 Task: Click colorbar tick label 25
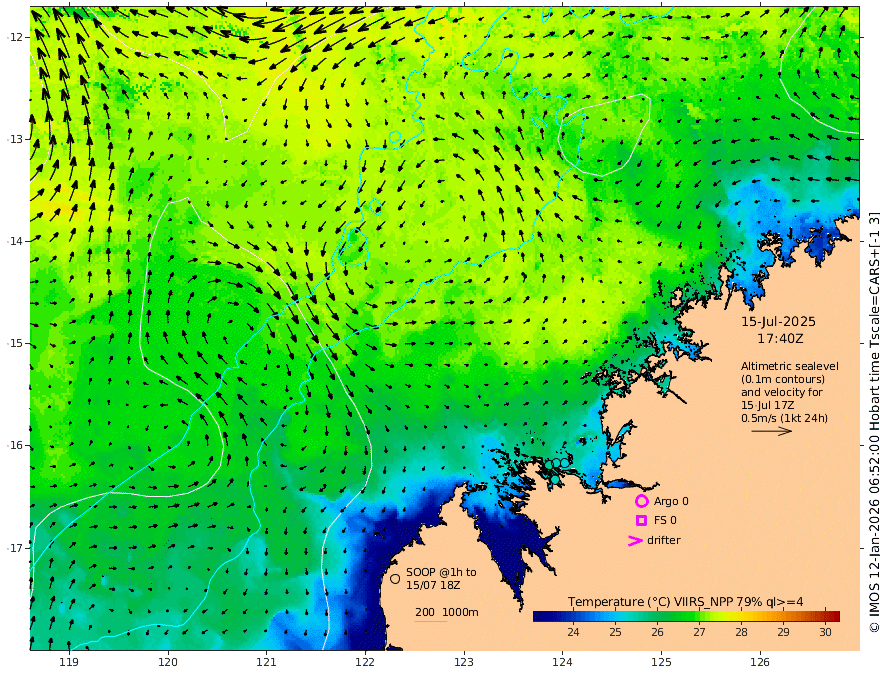(615, 632)
